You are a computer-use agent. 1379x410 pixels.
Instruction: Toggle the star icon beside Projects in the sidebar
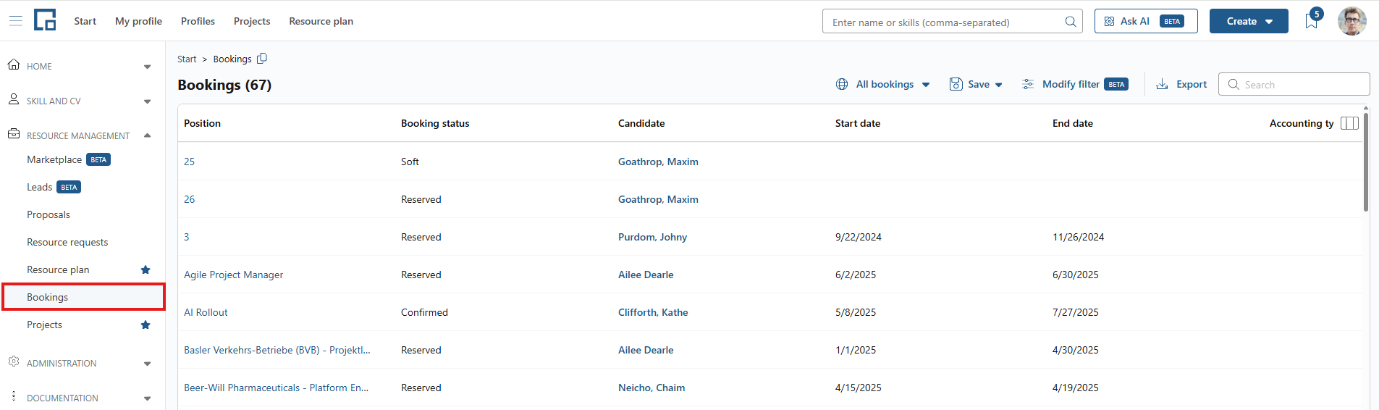pyautogui.click(x=145, y=325)
